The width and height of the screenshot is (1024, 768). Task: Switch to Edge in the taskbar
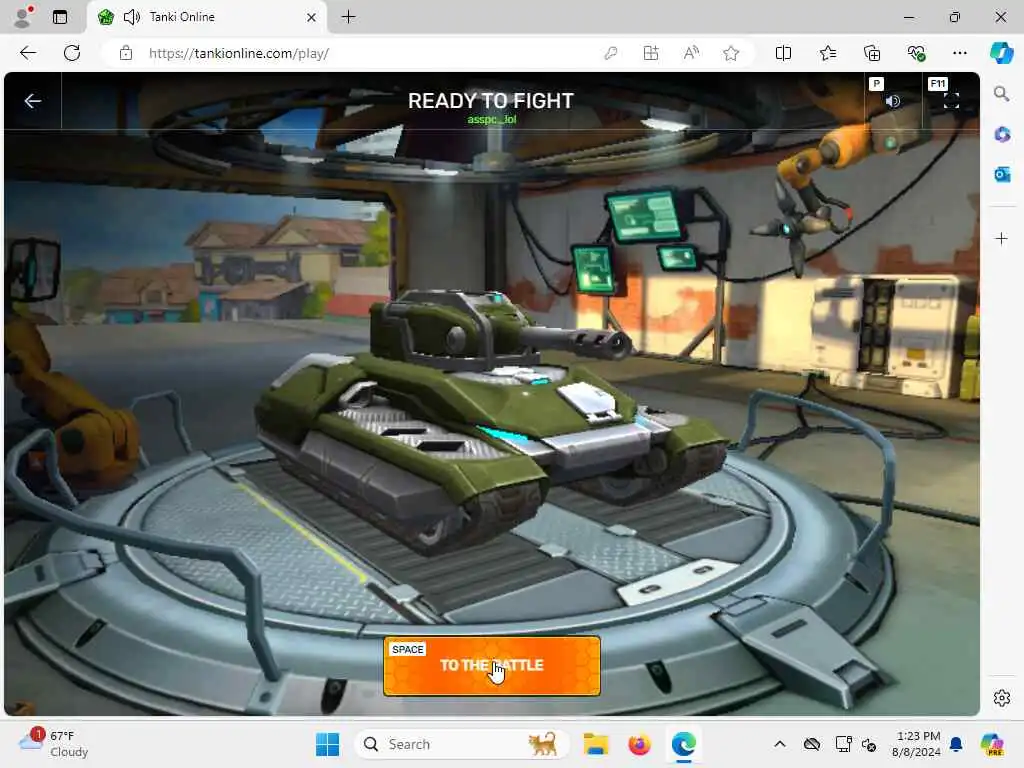click(683, 744)
